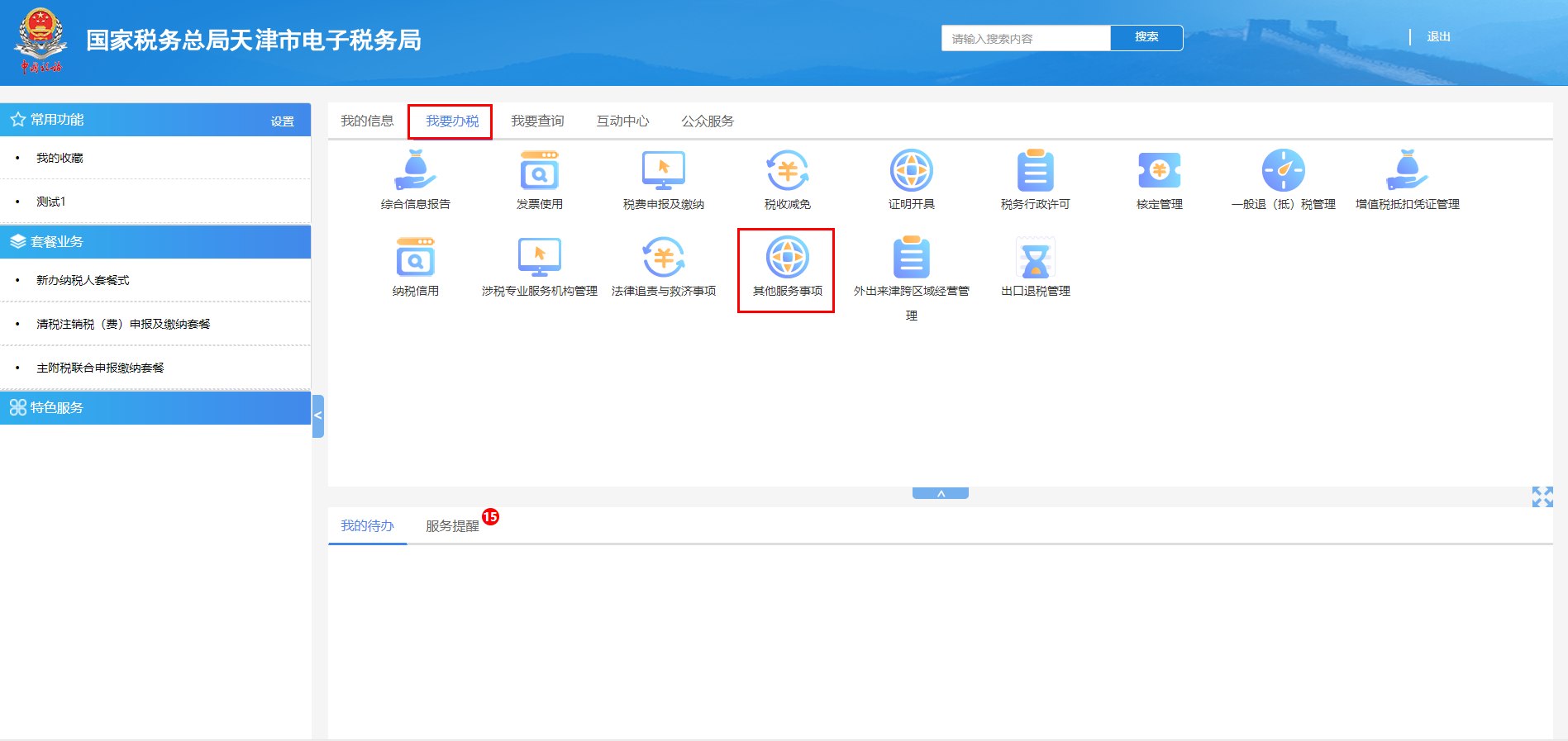Switch to the 服务提醒 tab
The height and width of the screenshot is (741, 1568).
coord(452,526)
